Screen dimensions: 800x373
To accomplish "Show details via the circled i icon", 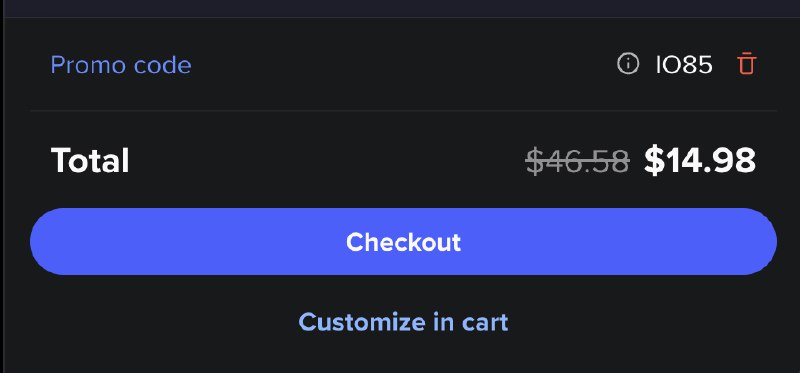I will pos(628,64).
